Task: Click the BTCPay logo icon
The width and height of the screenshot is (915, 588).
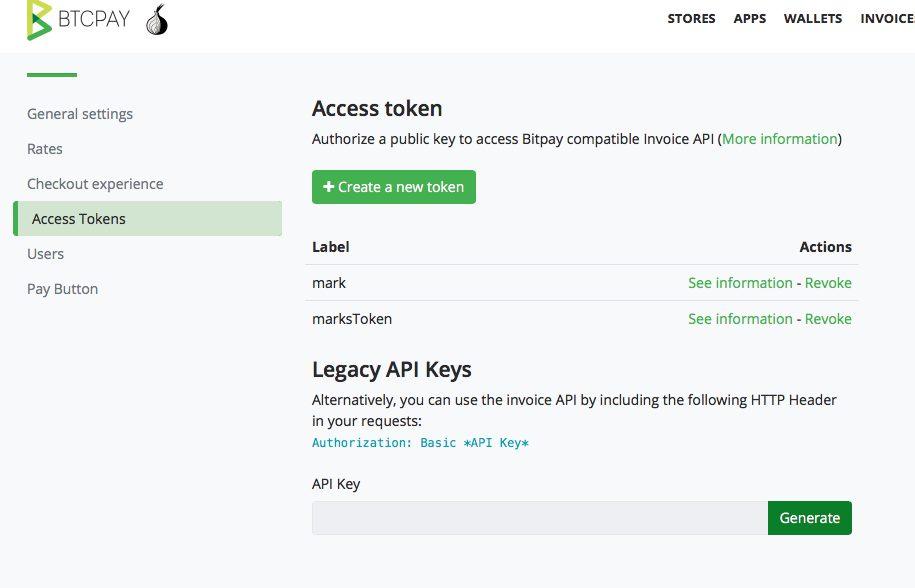Action: point(40,20)
